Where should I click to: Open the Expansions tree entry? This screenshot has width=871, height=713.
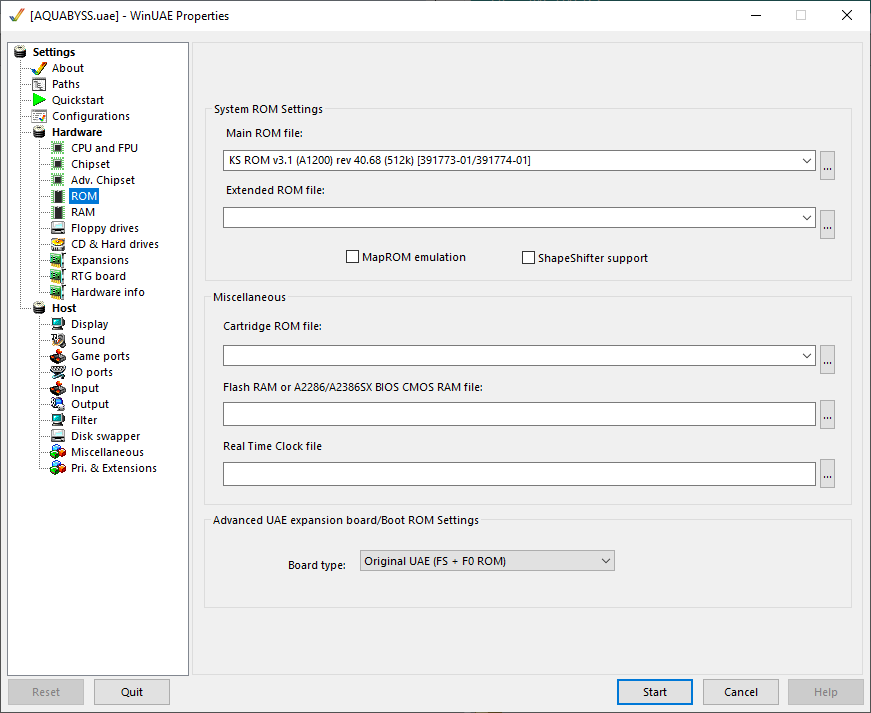coord(99,260)
